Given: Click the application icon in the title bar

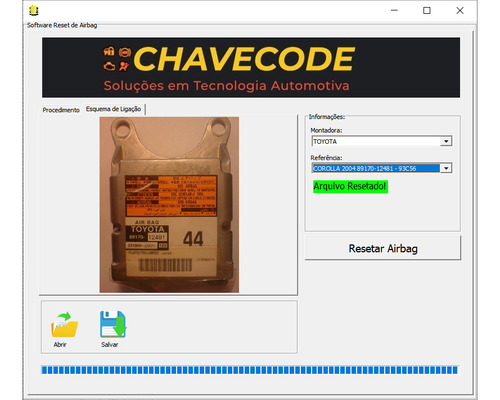Looking at the screenshot, I should (x=33, y=11).
